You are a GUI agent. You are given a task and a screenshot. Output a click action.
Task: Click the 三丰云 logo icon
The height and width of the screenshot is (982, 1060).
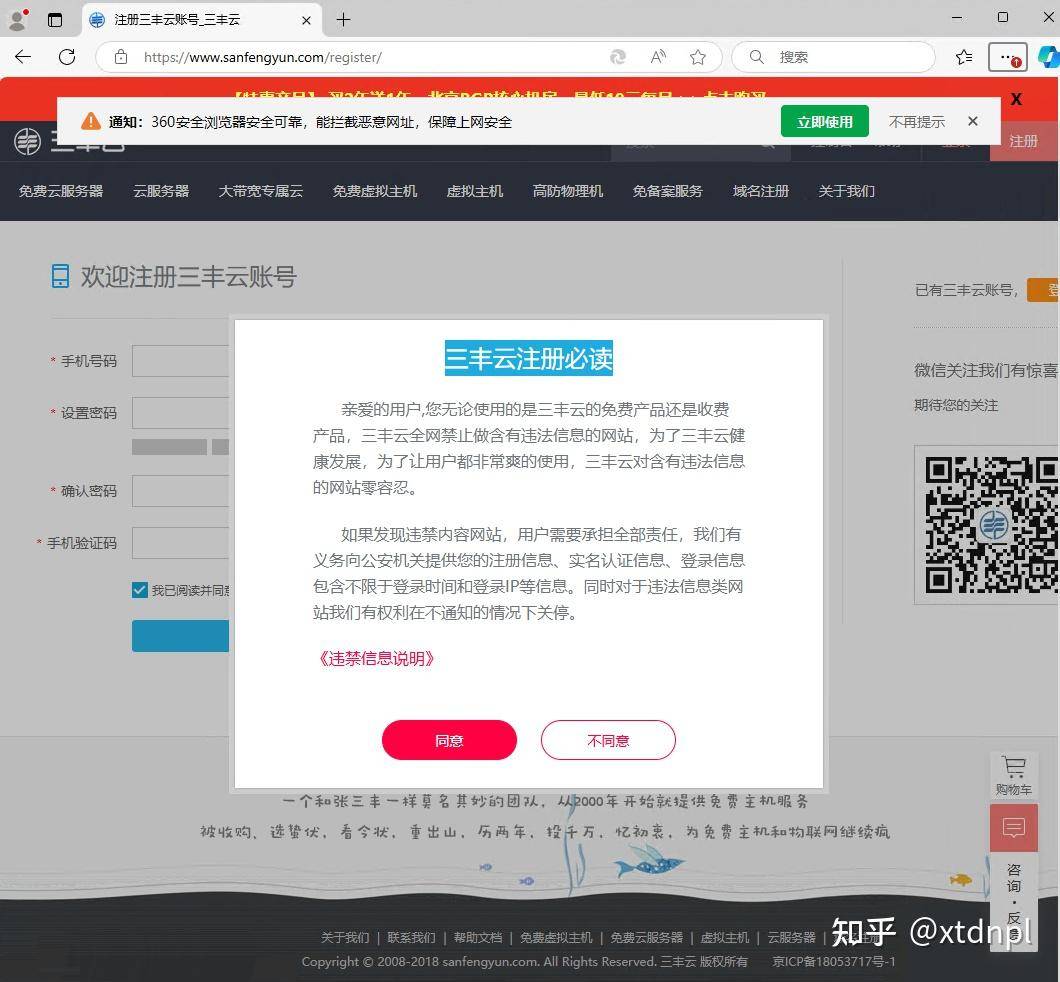click(x=28, y=141)
